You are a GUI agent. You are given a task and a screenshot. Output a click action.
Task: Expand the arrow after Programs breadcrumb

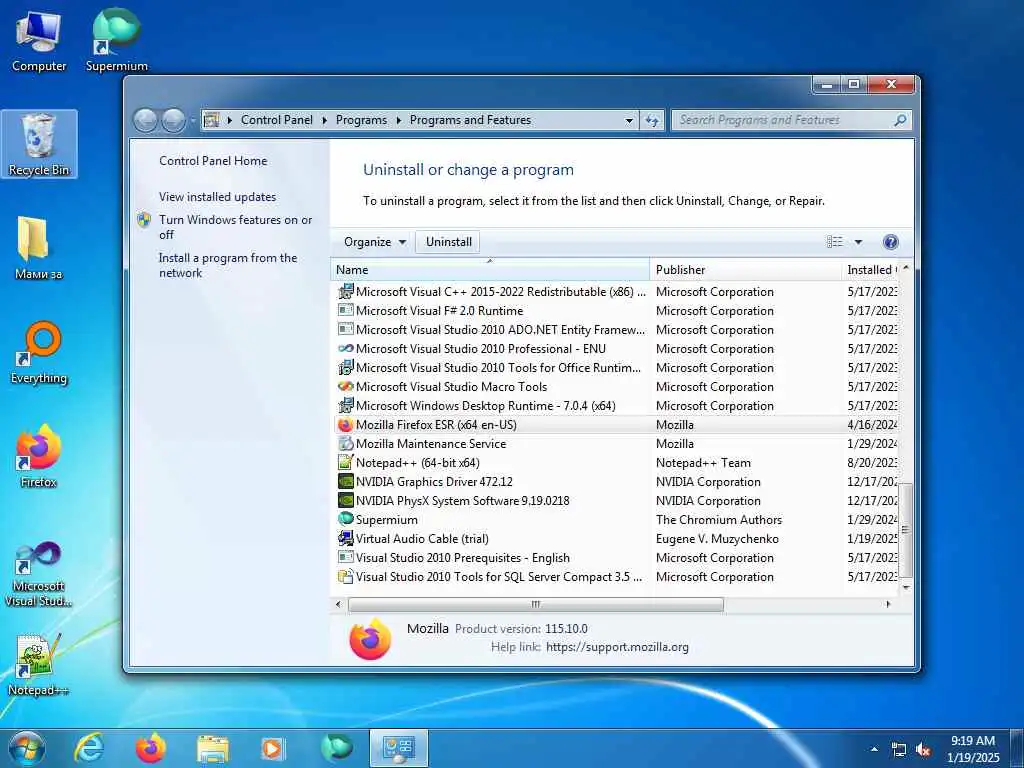click(398, 120)
